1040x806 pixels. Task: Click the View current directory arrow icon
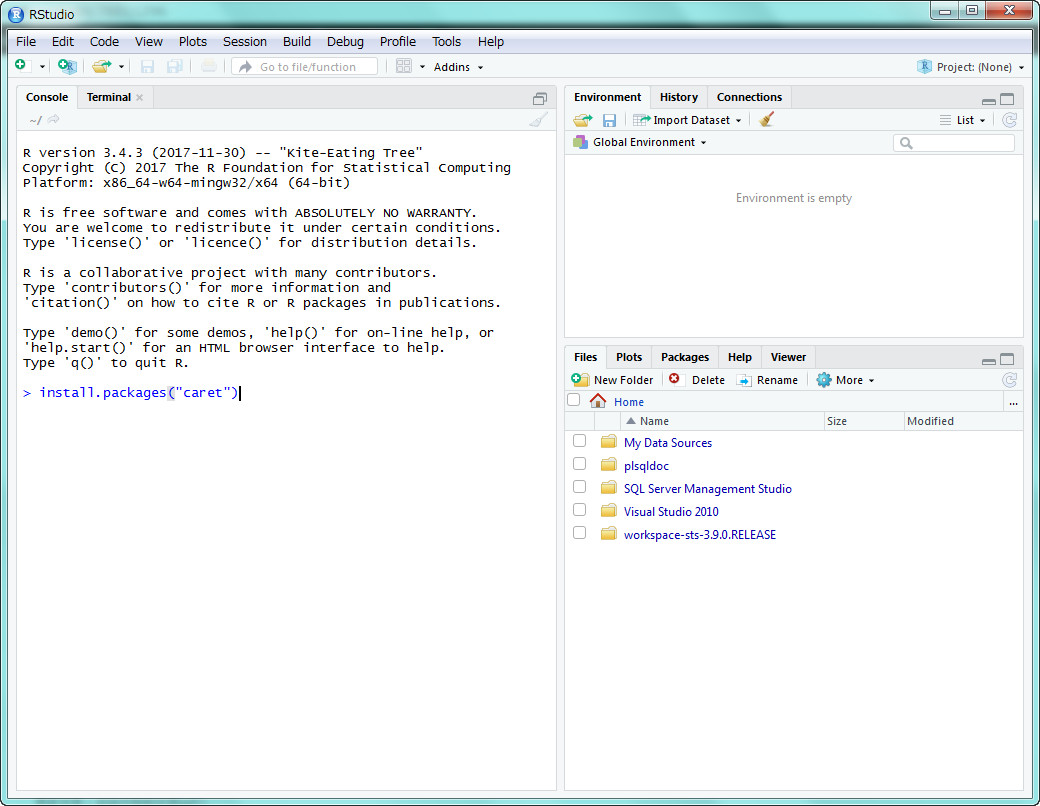[54, 119]
